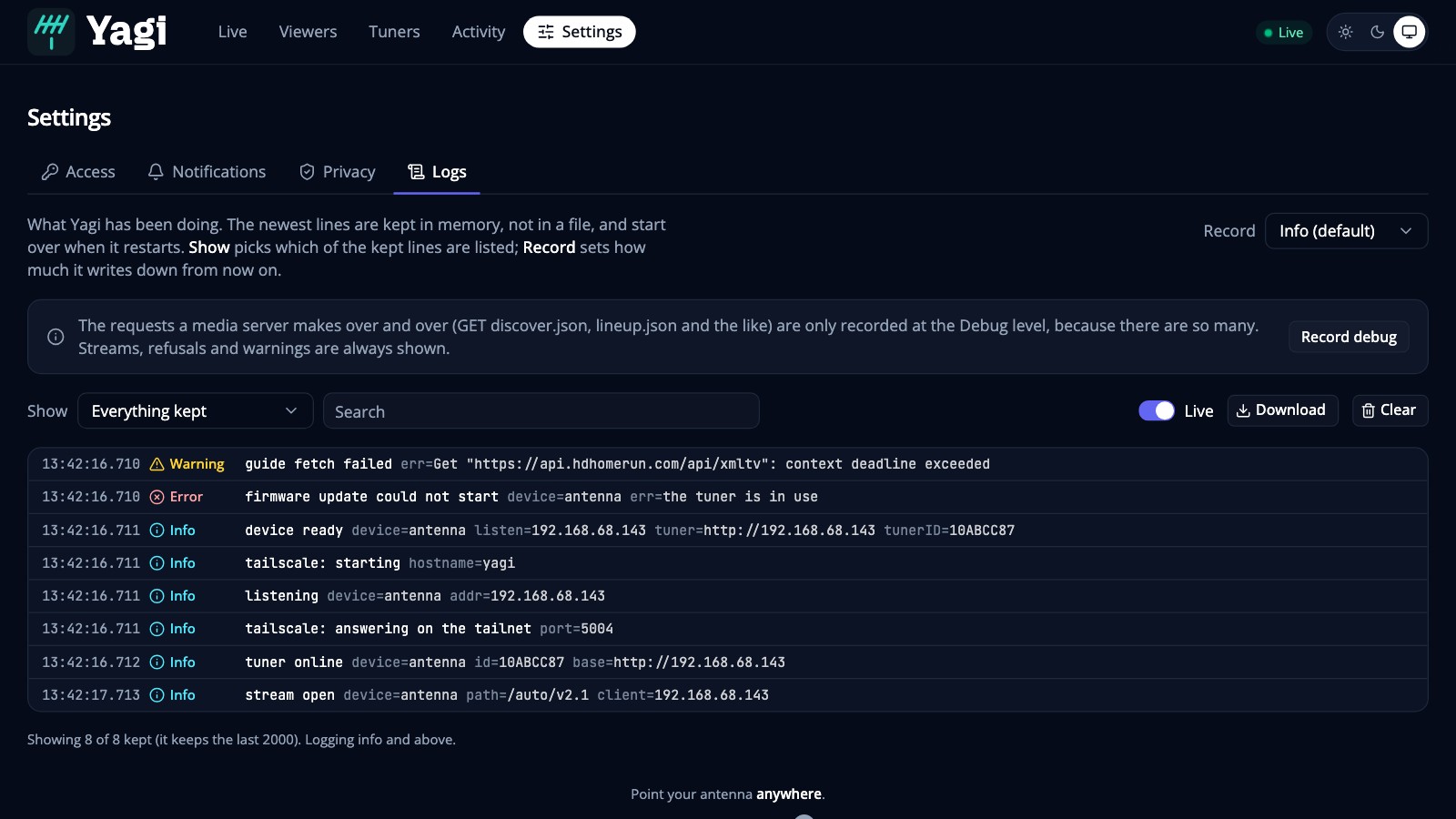
Task: Select the Settings nav item
Action: (x=580, y=32)
